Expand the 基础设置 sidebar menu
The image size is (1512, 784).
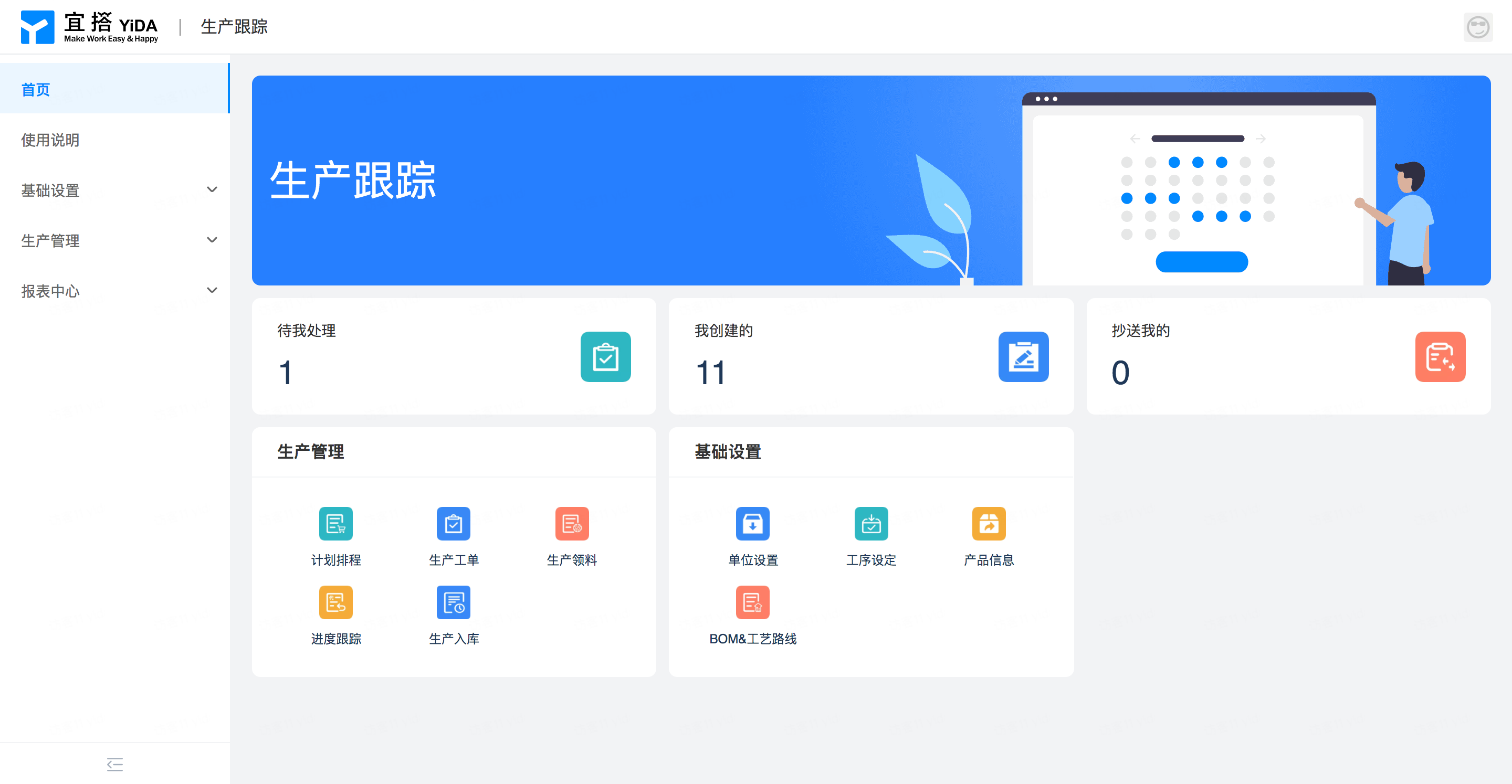tap(118, 190)
